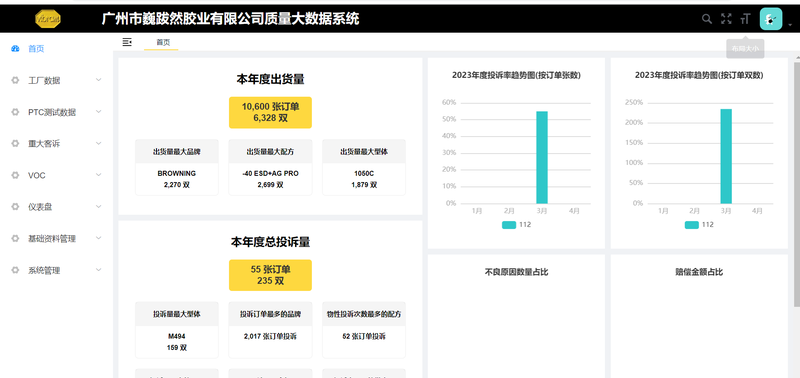Collapse the sidebar with hamburger icon

tap(127, 42)
